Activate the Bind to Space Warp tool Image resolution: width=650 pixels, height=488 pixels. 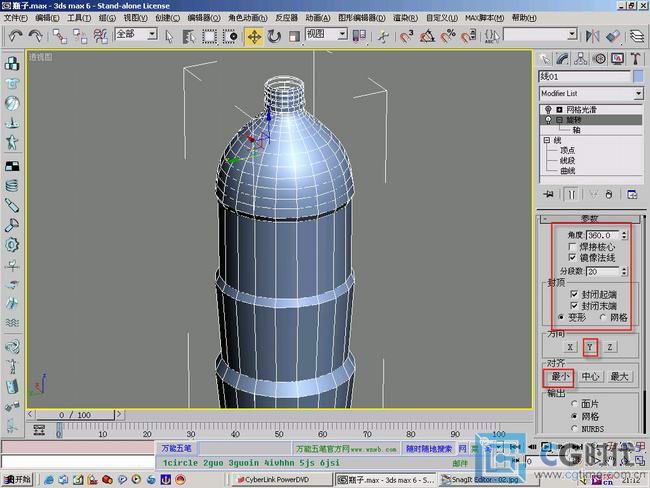point(100,36)
